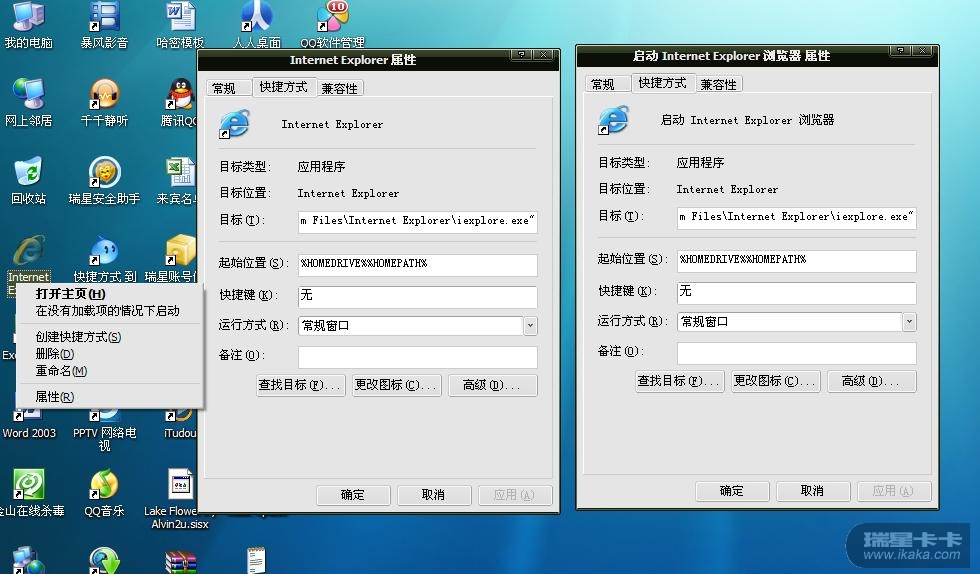Focus 起始位置(S) field in 启动 IE 浏览器 属性
980x574 pixels.
click(797, 261)
